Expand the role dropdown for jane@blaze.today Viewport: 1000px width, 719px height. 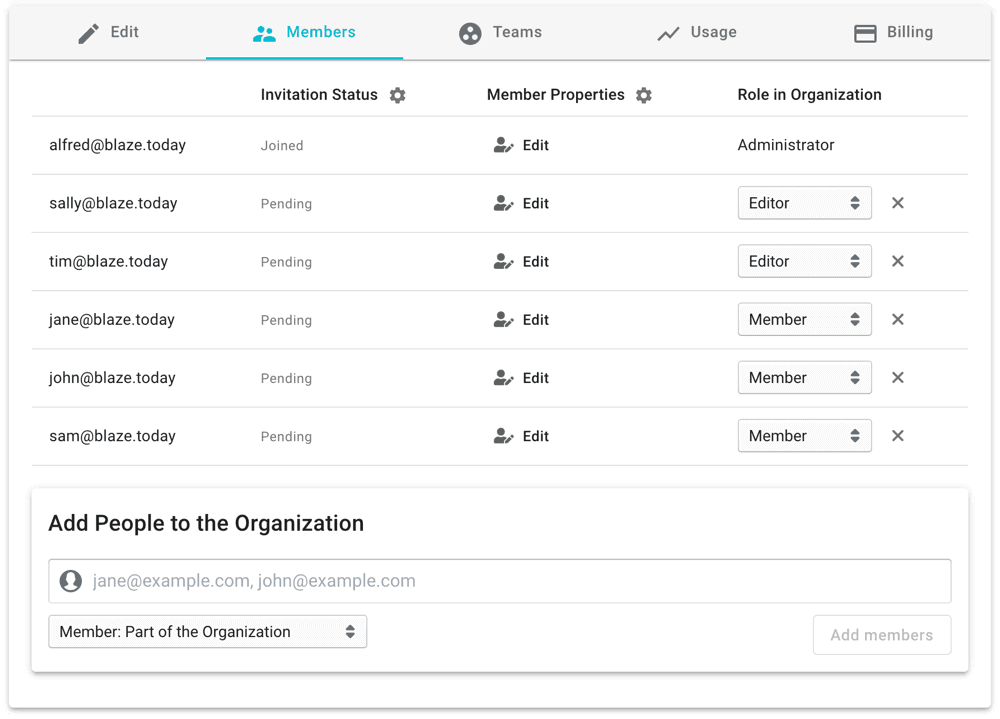pos(804,320)
